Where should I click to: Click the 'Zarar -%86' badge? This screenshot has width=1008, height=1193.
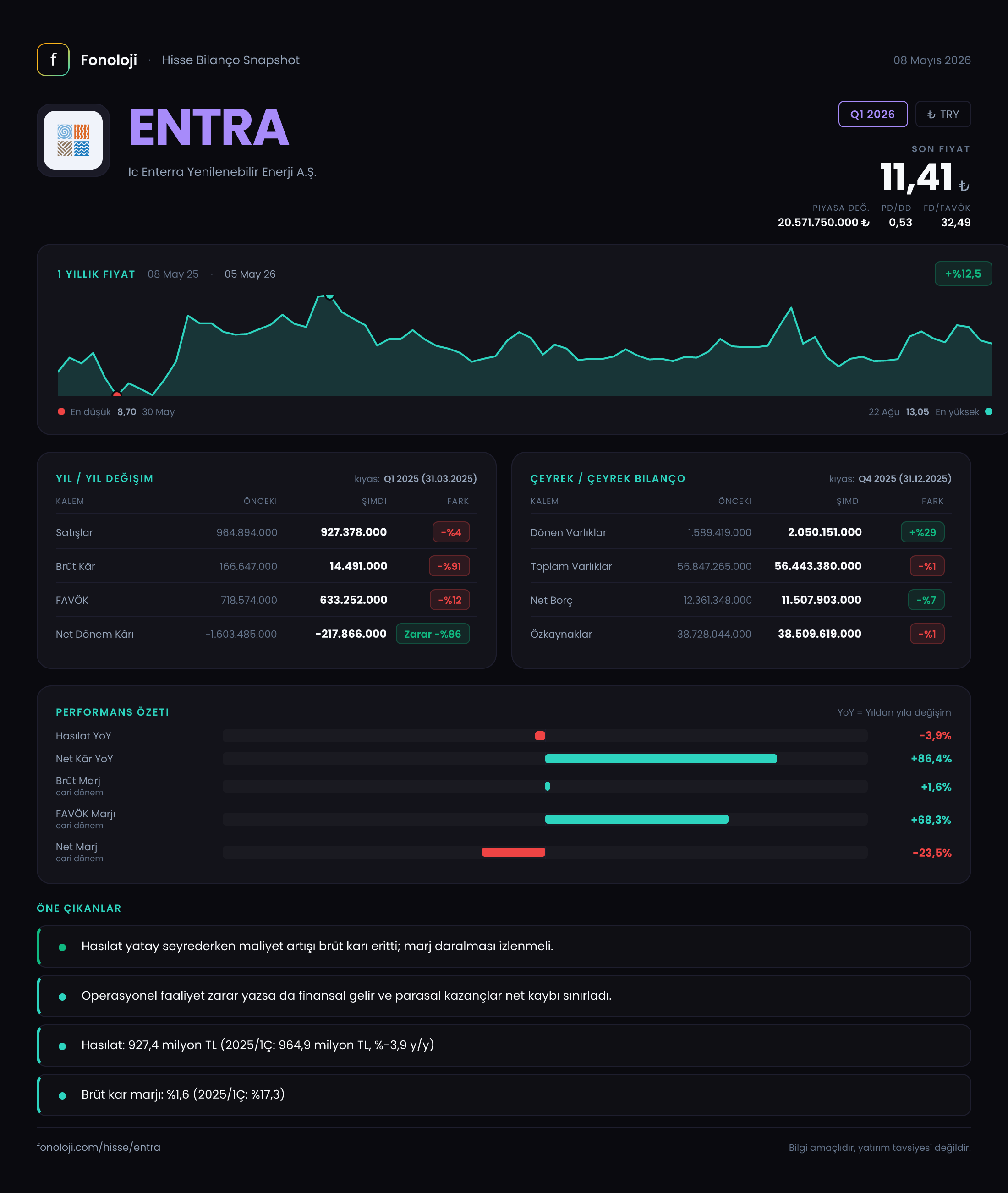[x=433, y=634]
